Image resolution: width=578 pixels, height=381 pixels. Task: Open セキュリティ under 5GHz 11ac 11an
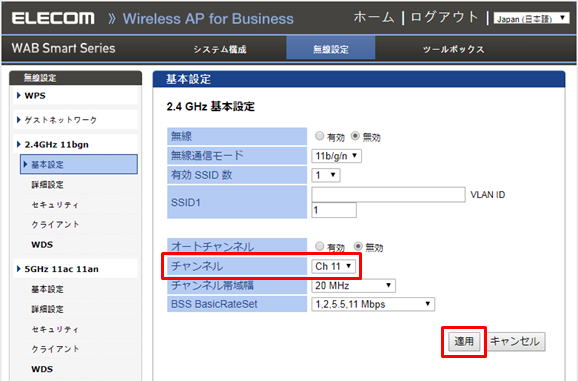55,329
